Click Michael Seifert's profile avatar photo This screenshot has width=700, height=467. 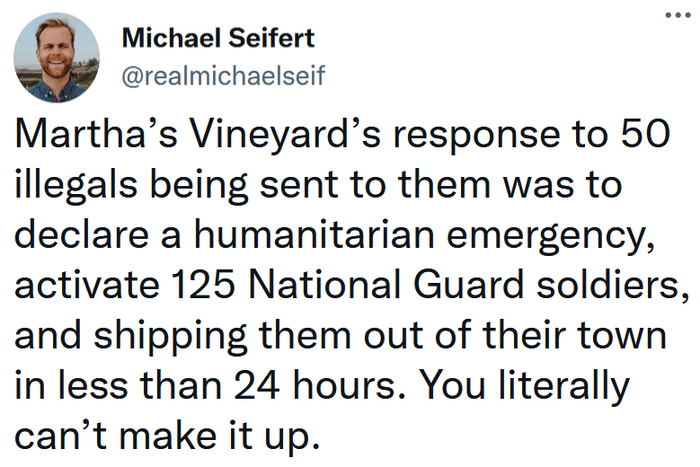57,57
